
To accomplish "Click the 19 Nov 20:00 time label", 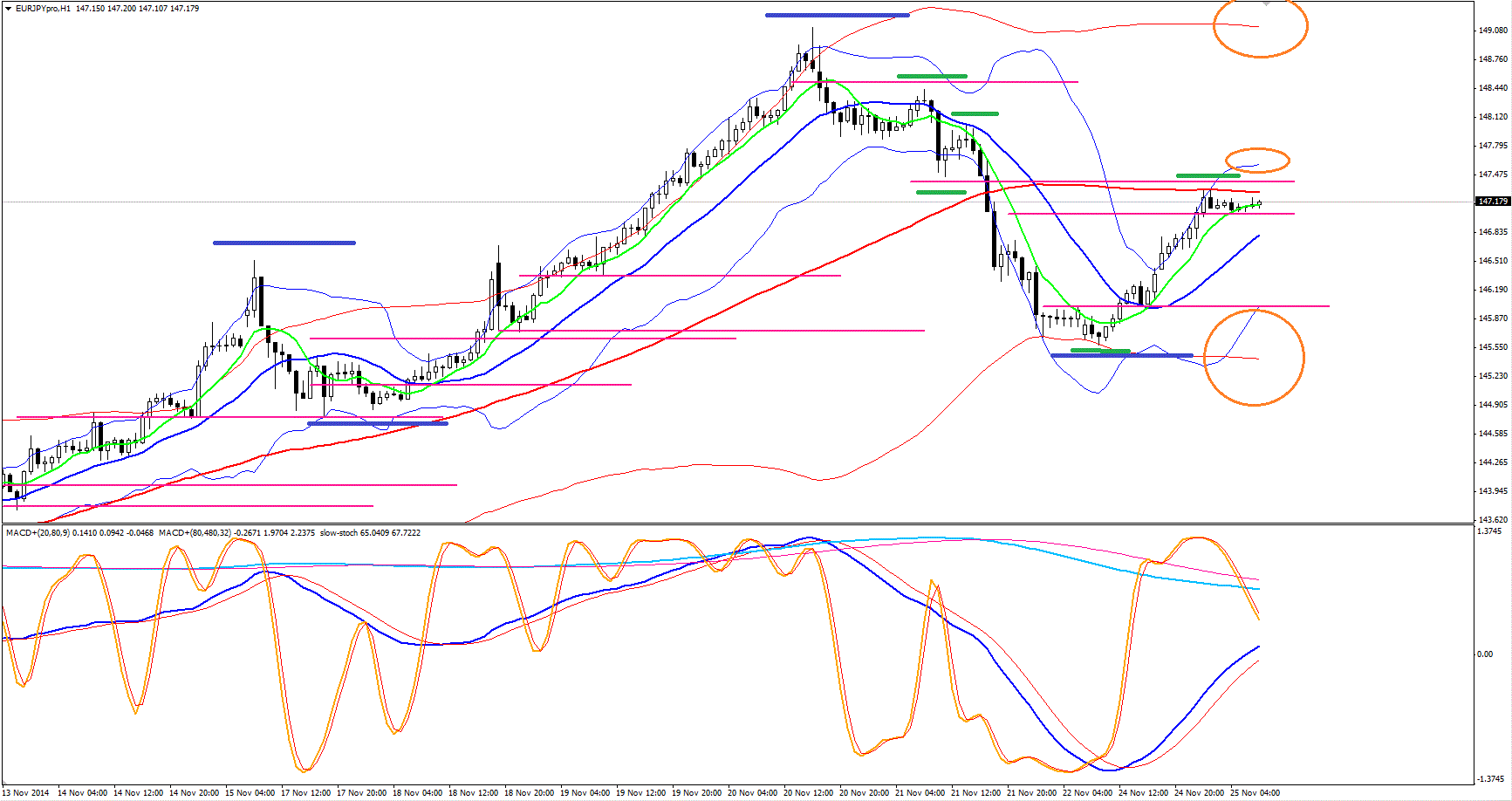I will tap(696, 793).
